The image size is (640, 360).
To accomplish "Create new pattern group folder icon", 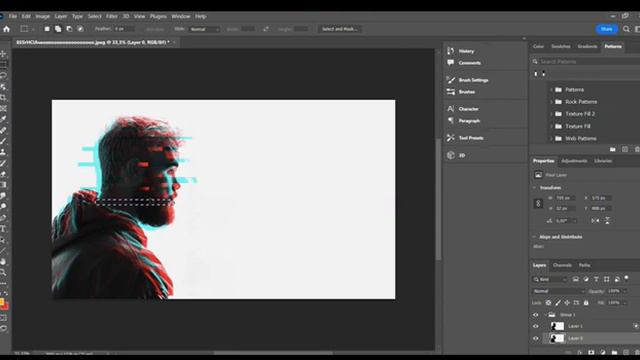I will 613,149.
